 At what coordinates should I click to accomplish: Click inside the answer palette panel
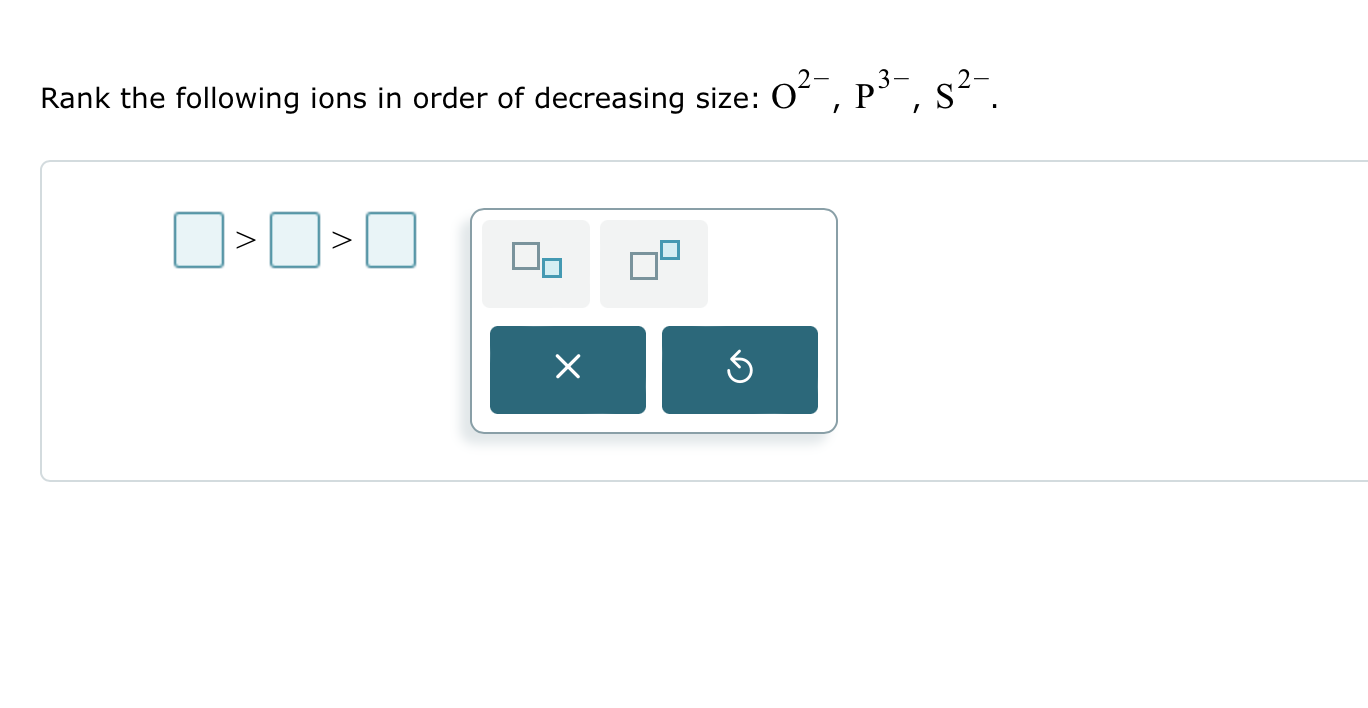653,320
